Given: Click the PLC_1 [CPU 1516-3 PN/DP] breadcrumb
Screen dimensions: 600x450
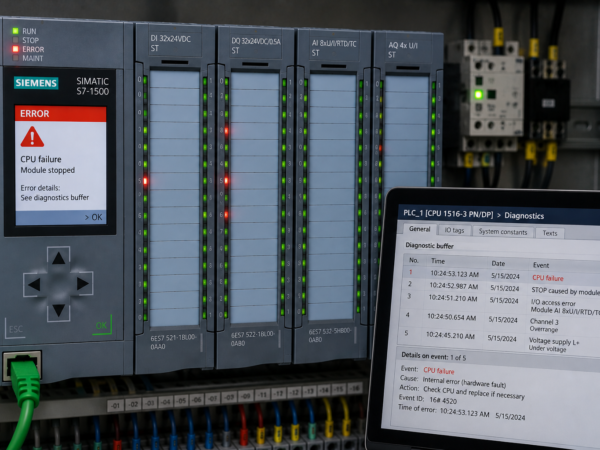Looking at the screenshot, I should [448, 214].
